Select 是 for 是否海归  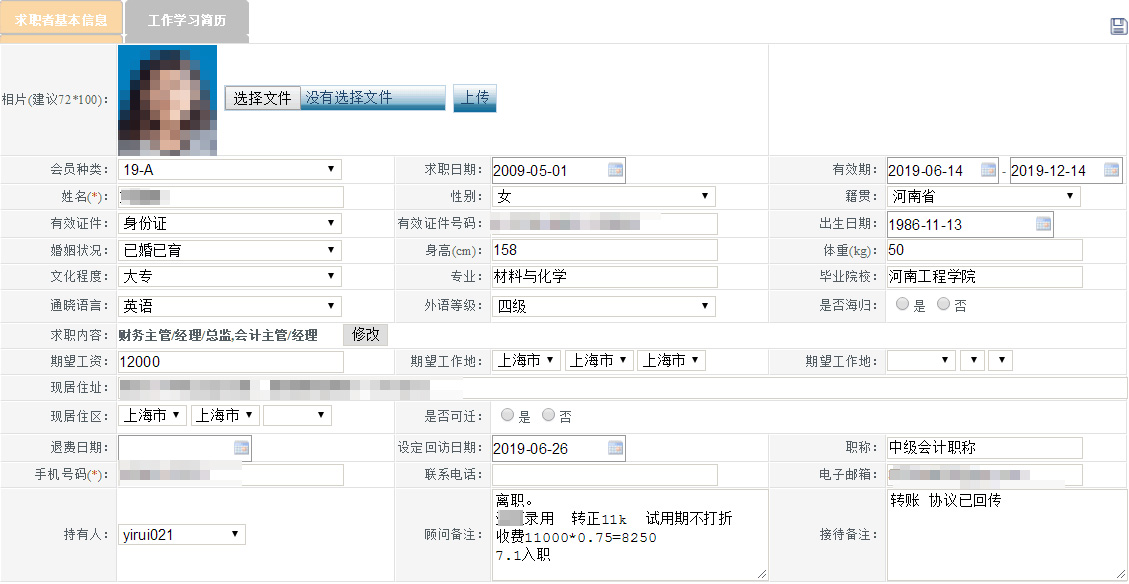tap(902, 305)
